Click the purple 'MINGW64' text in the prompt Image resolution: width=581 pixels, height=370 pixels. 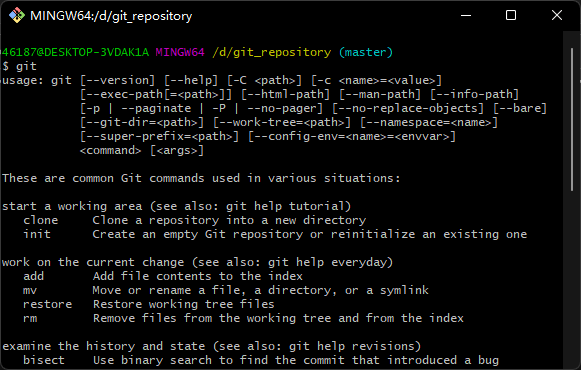(180, 52)
